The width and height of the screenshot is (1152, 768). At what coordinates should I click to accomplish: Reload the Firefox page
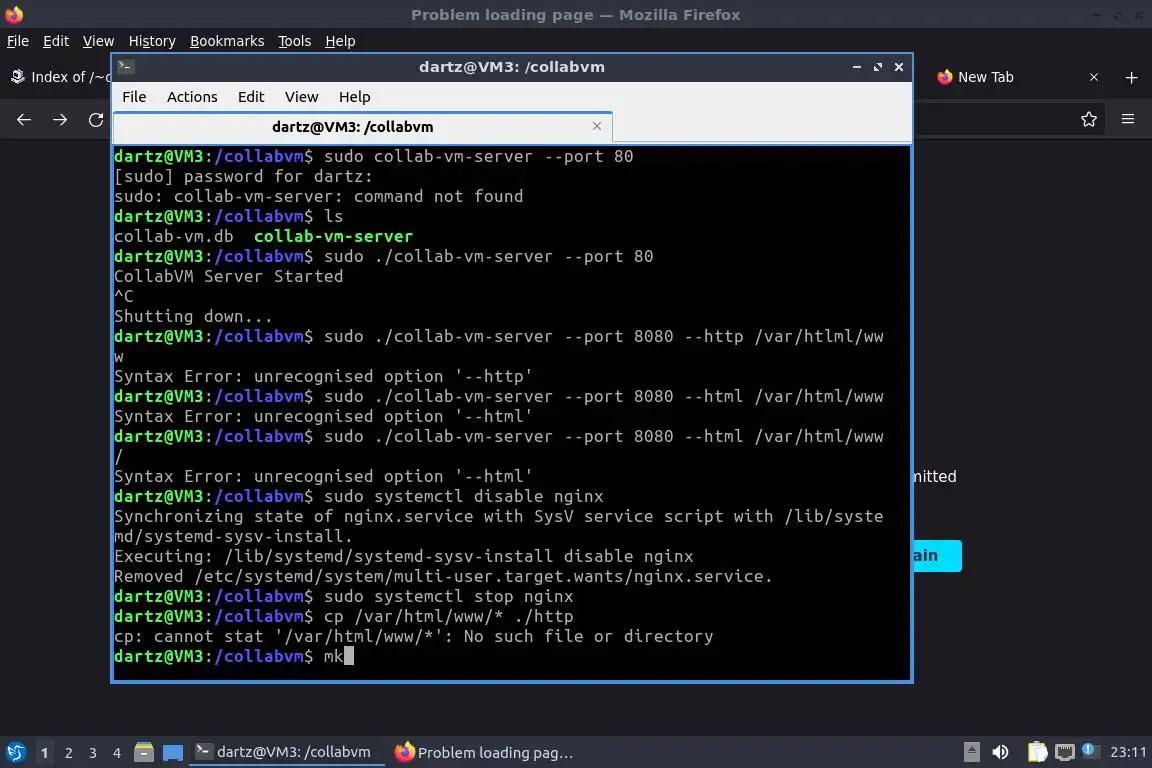tap(96, 119)
